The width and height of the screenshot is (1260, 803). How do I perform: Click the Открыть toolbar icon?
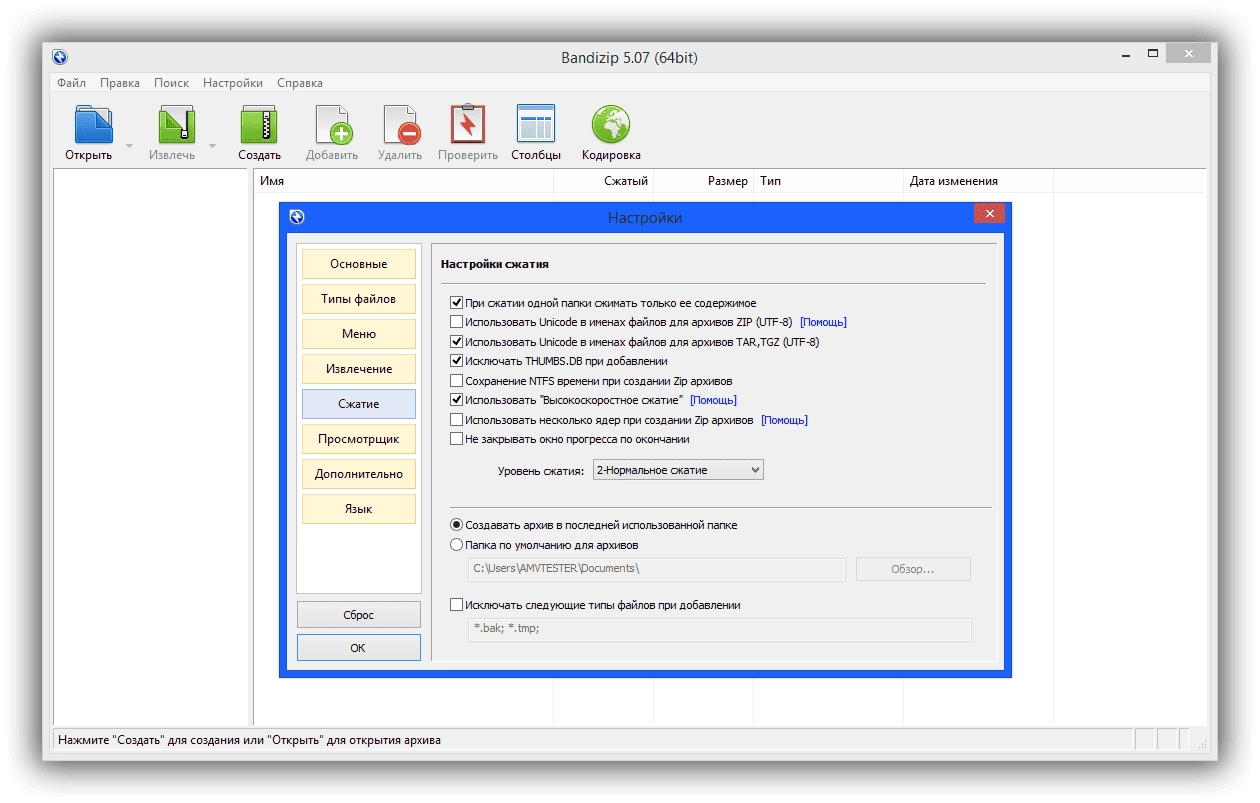(x=93, y=125)
